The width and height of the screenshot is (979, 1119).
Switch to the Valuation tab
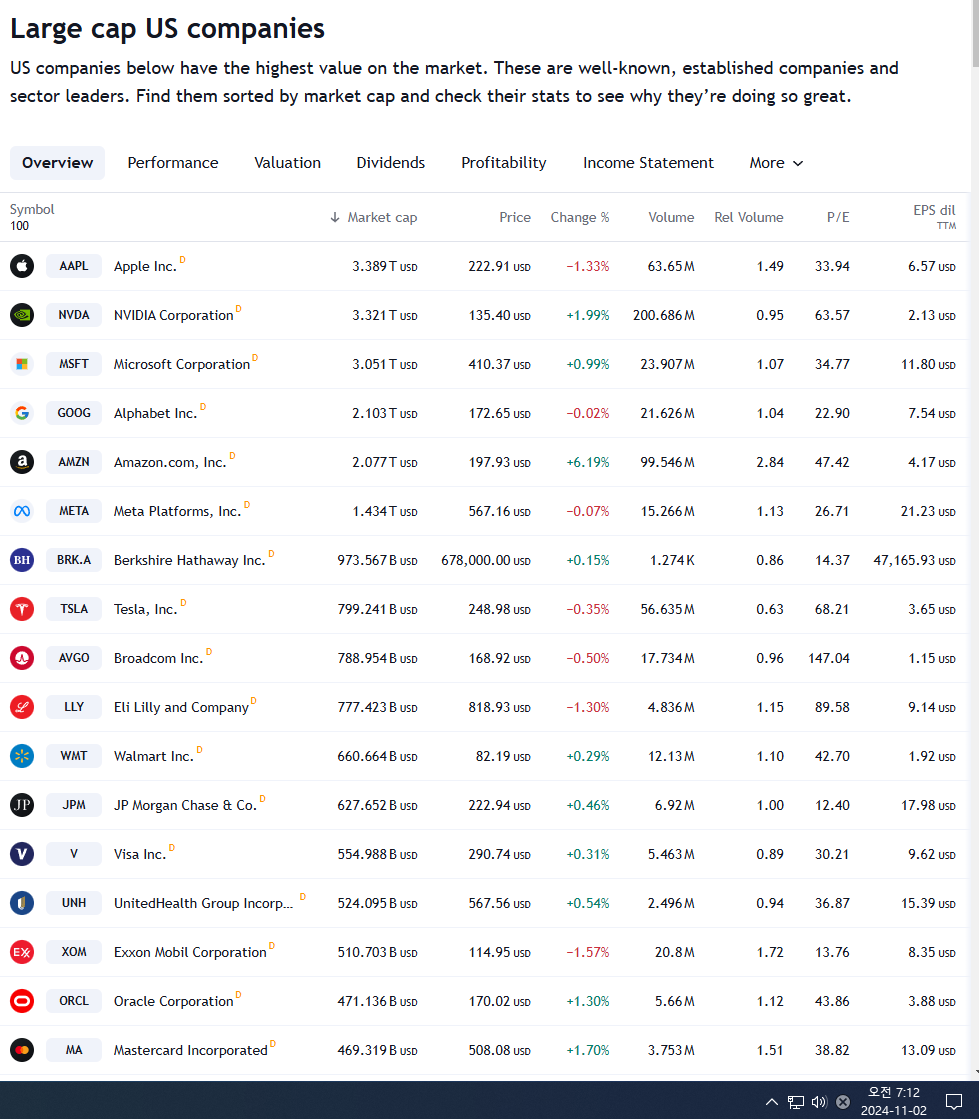pos(288,163)
